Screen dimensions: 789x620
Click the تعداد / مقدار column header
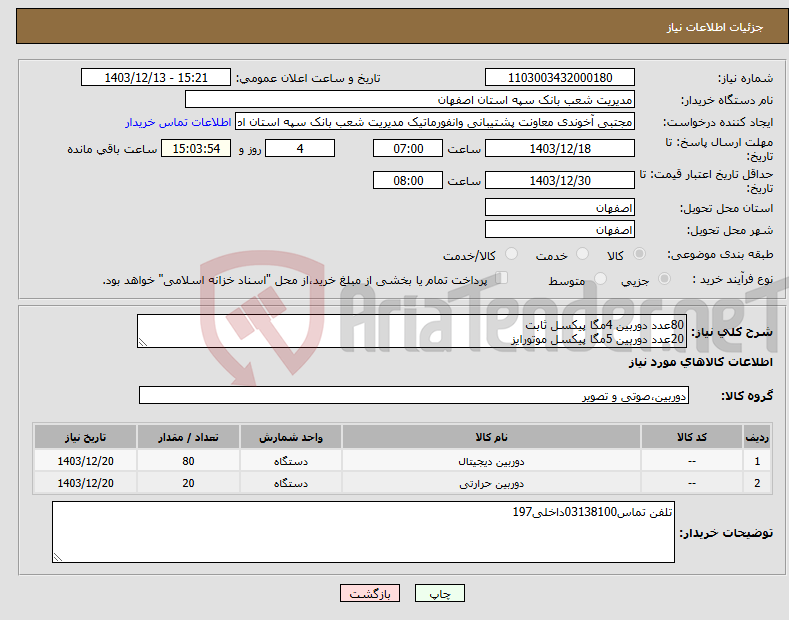click(x=188, y=437)
